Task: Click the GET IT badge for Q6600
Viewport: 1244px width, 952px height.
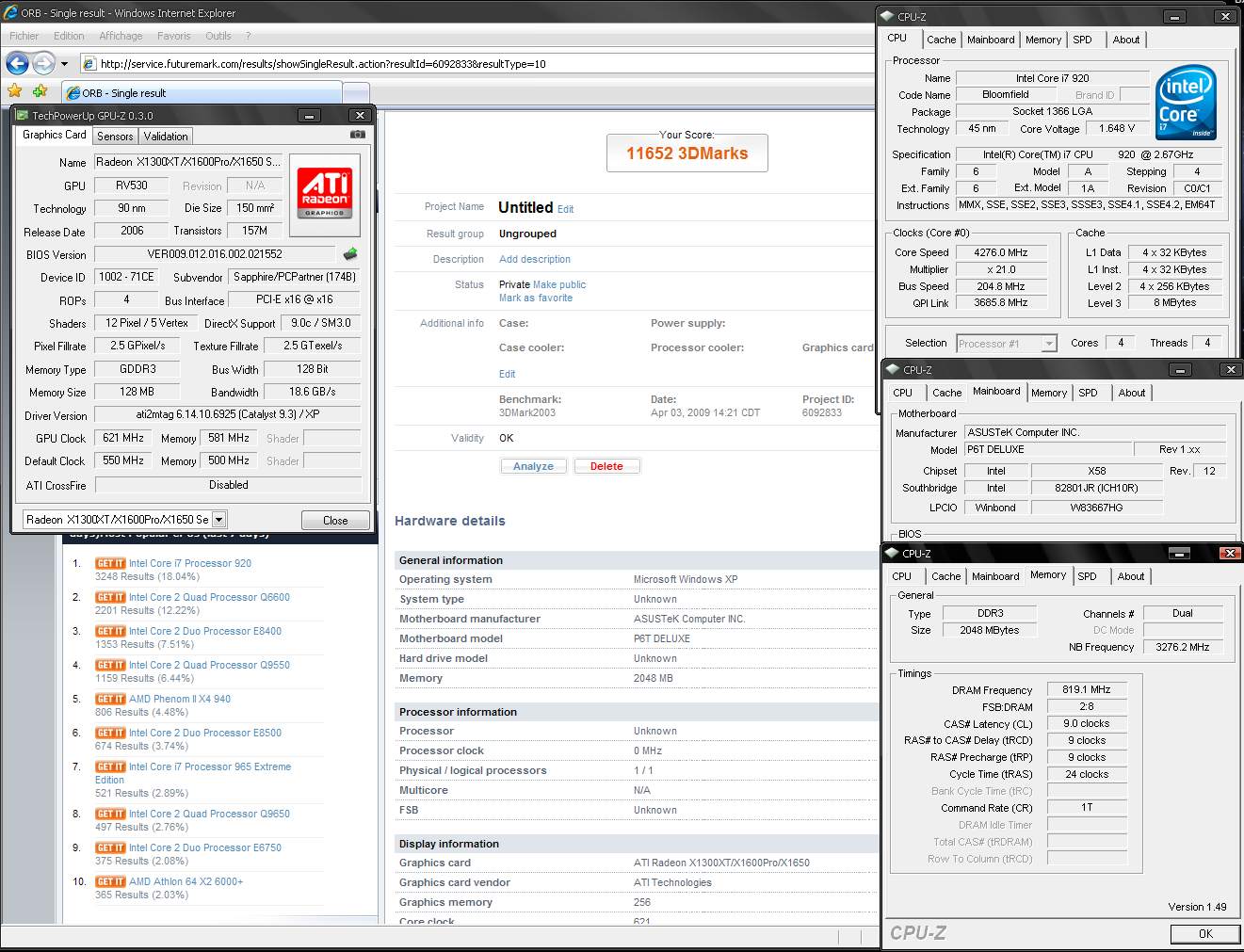Action: (110, 597)
